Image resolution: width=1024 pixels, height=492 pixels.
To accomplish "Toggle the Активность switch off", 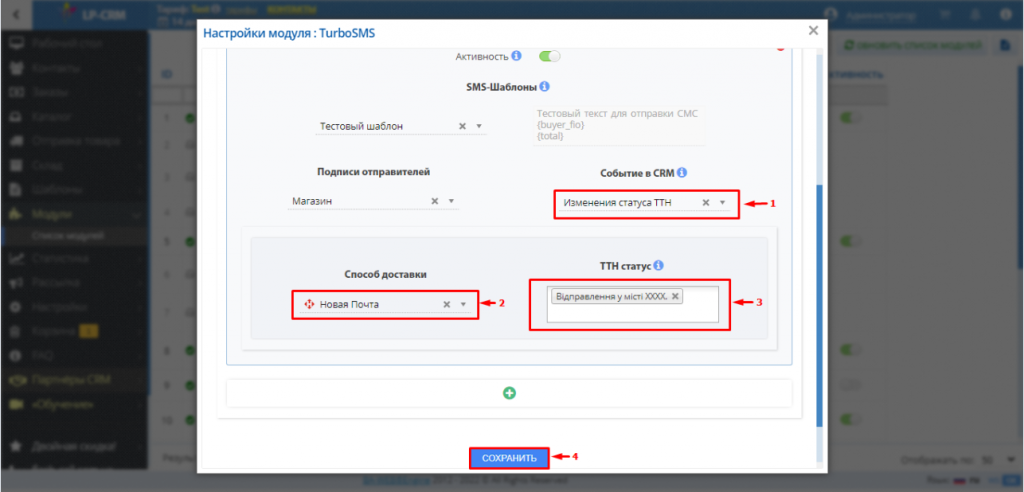I will click(x=549, y=56).
